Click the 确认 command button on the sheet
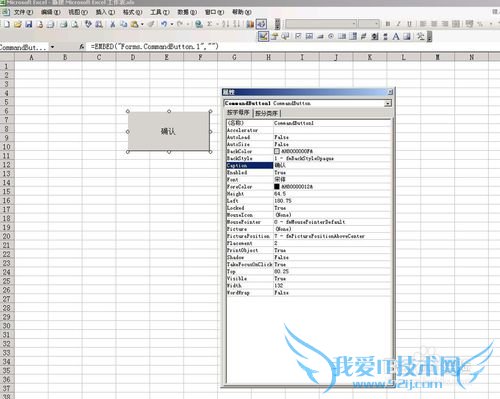Screen dimensions: 500x399 169,131
